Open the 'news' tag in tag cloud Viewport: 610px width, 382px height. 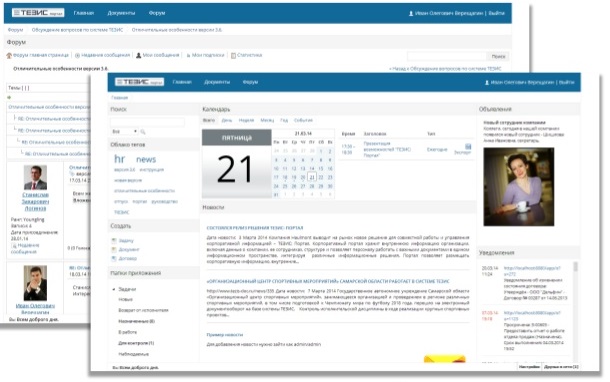coord(146,159)
